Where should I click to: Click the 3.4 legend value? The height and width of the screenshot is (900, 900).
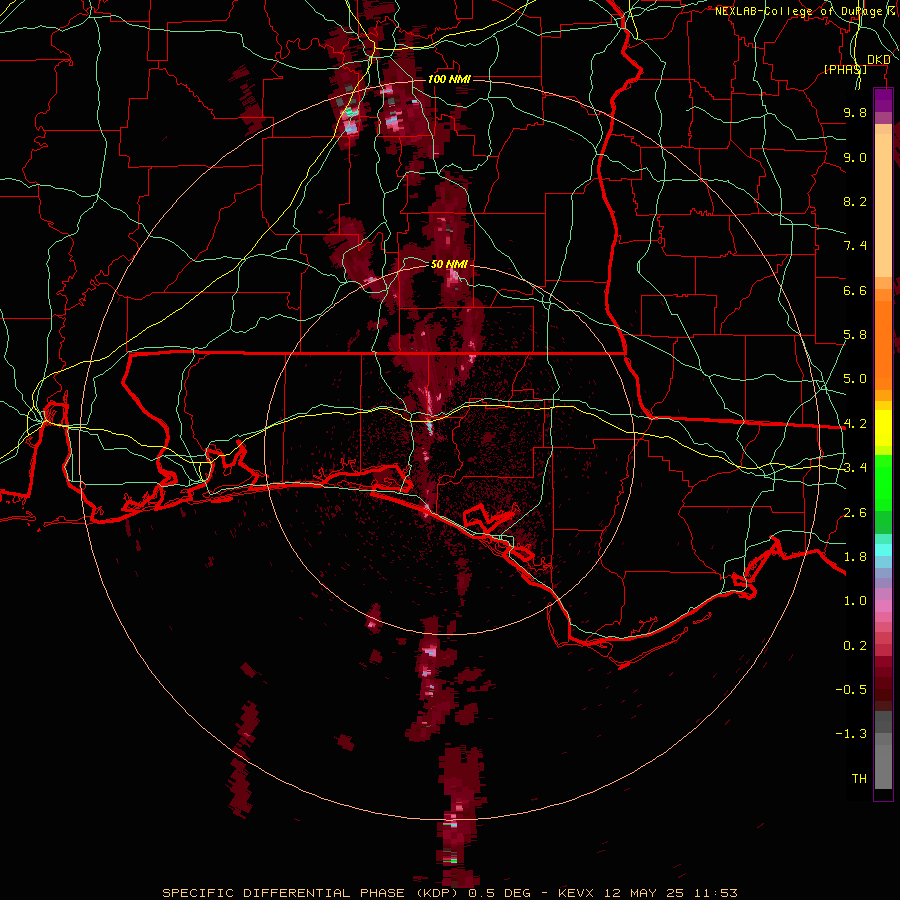coord(855,468)
